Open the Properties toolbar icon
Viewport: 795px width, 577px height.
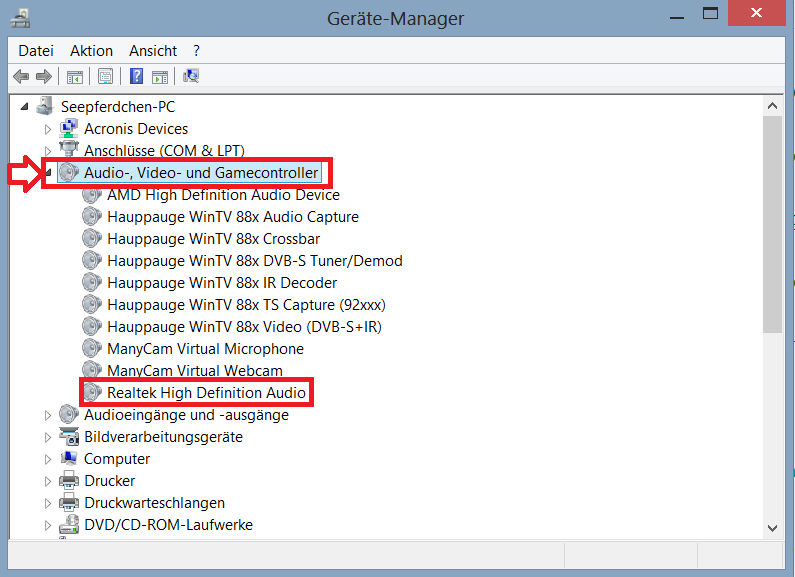pyautogui.click(x=105, y=77)
